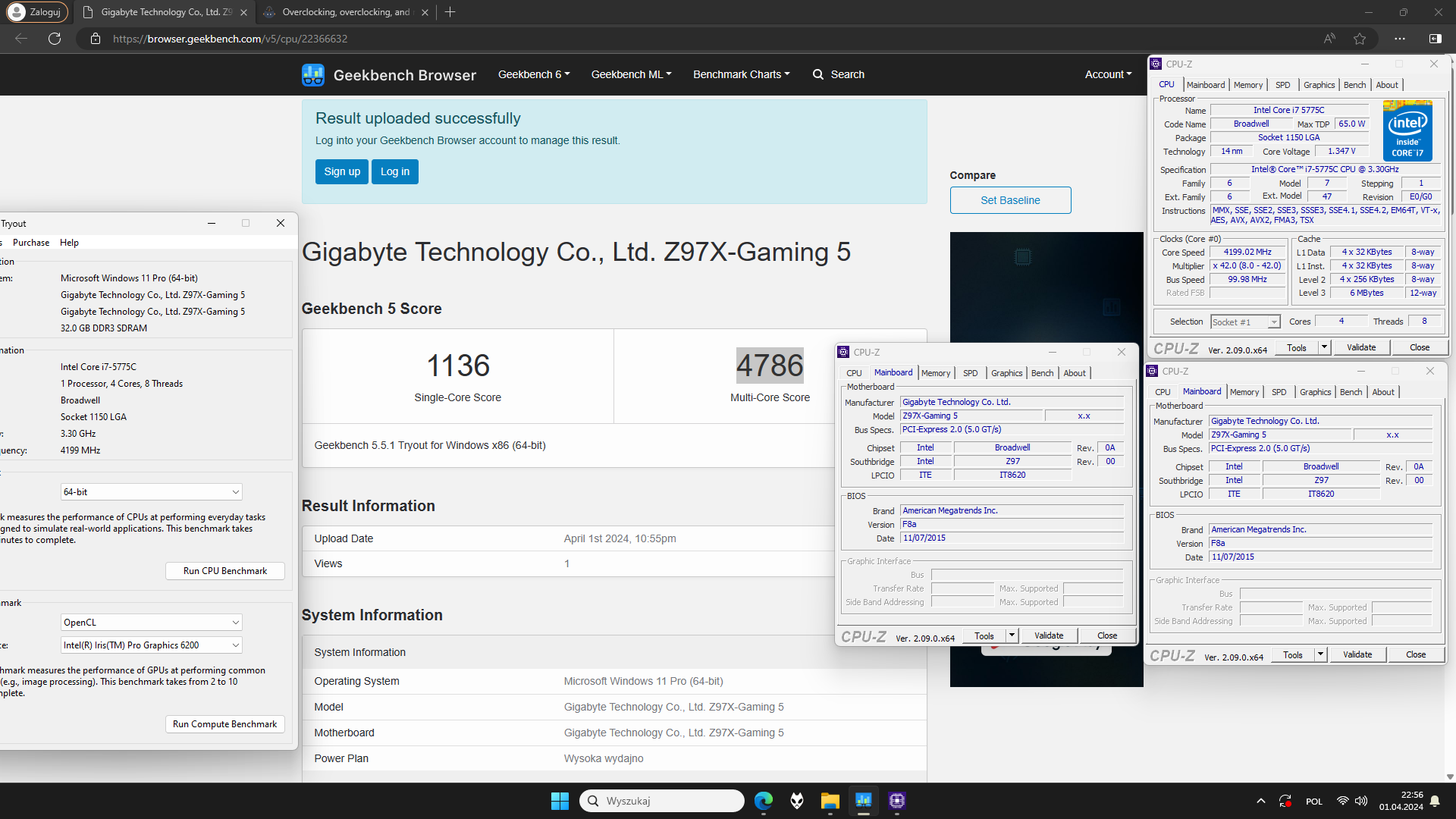
Task: Open the OpenCL compute API dropdown
Action: click(152, 623)
